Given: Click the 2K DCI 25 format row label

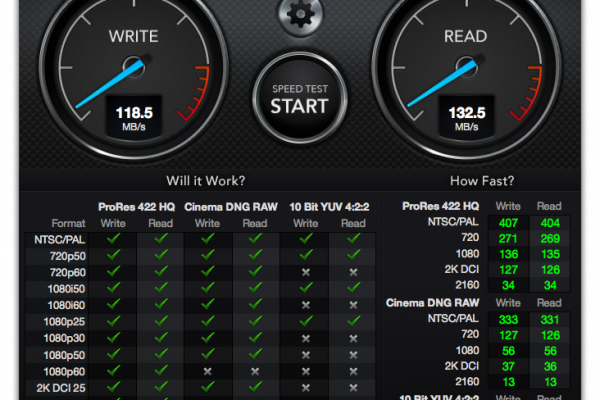Looking at the screenshot, I should [x=64, y=386].
